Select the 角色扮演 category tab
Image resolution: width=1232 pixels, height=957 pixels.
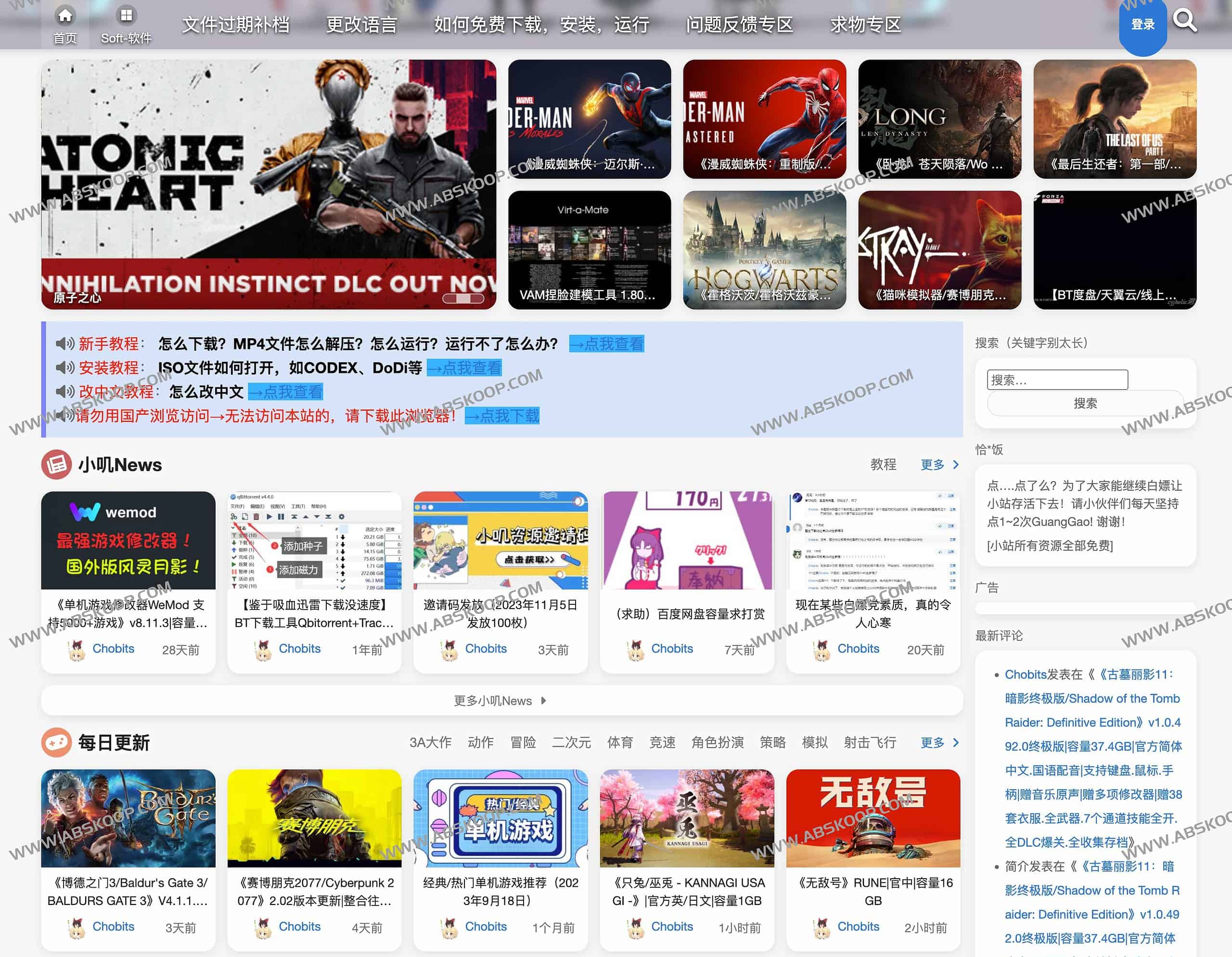(717, 742)
